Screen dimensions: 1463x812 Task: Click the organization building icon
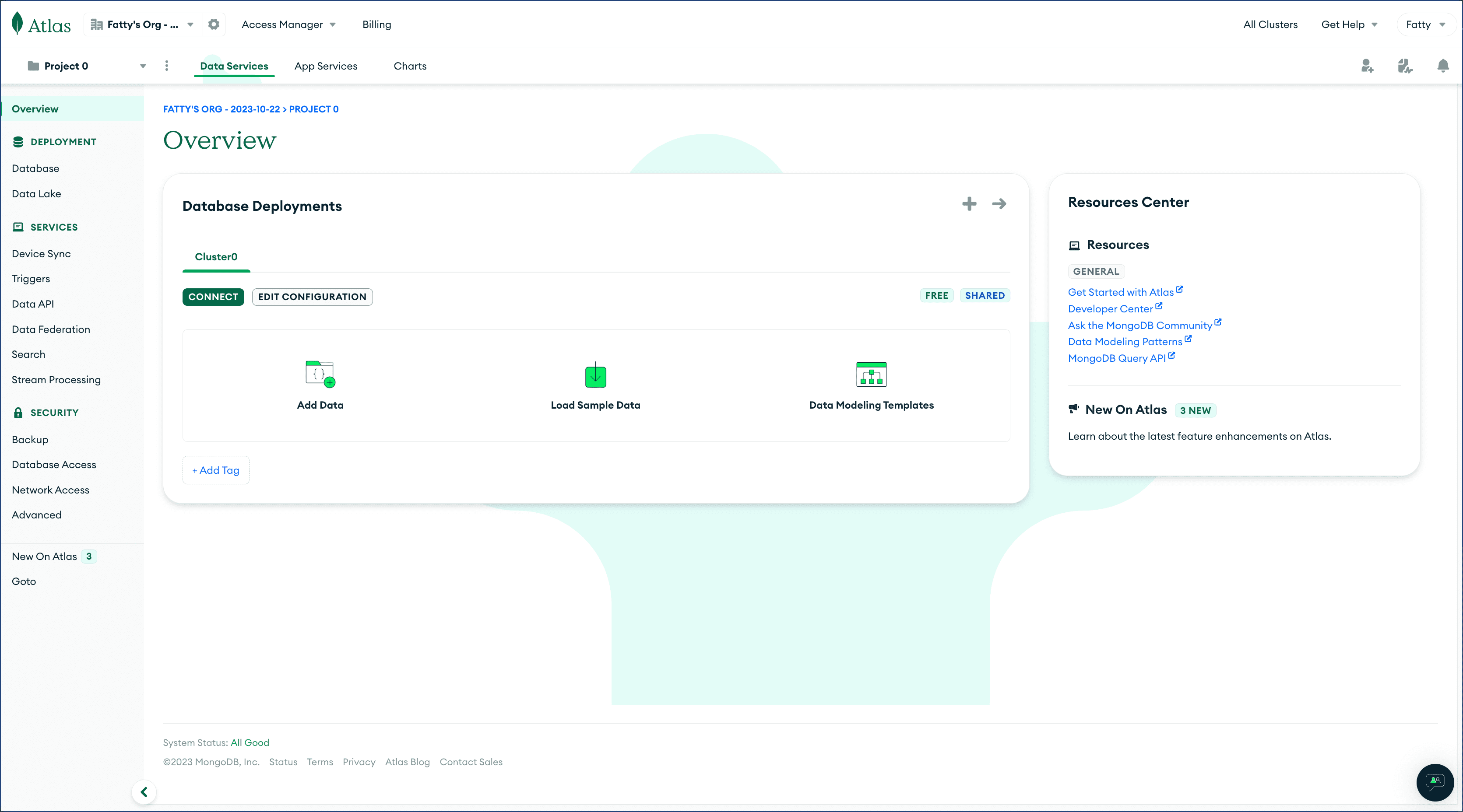tap(97, 24)
